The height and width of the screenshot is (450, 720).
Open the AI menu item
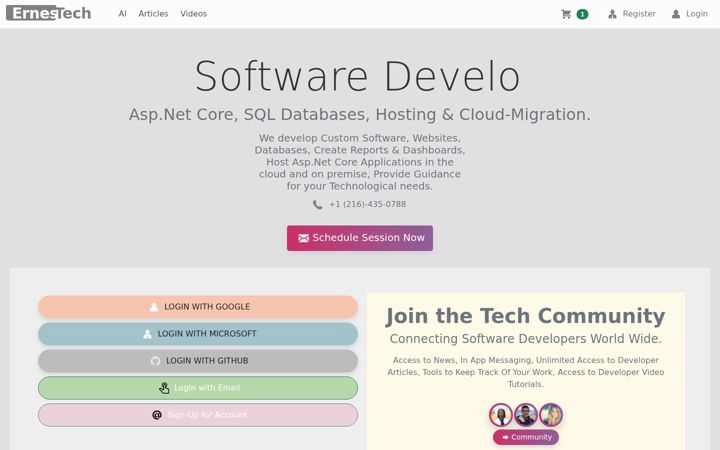pyautogui.click(x=122, y=14)
